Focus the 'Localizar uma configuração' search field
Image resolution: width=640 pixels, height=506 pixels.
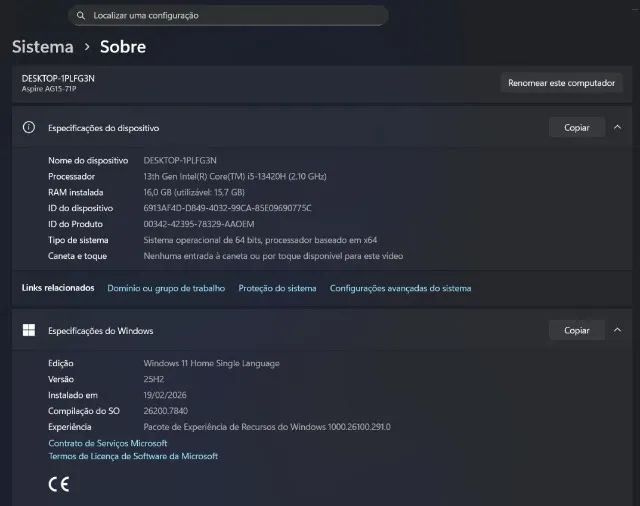coord(230,16)
